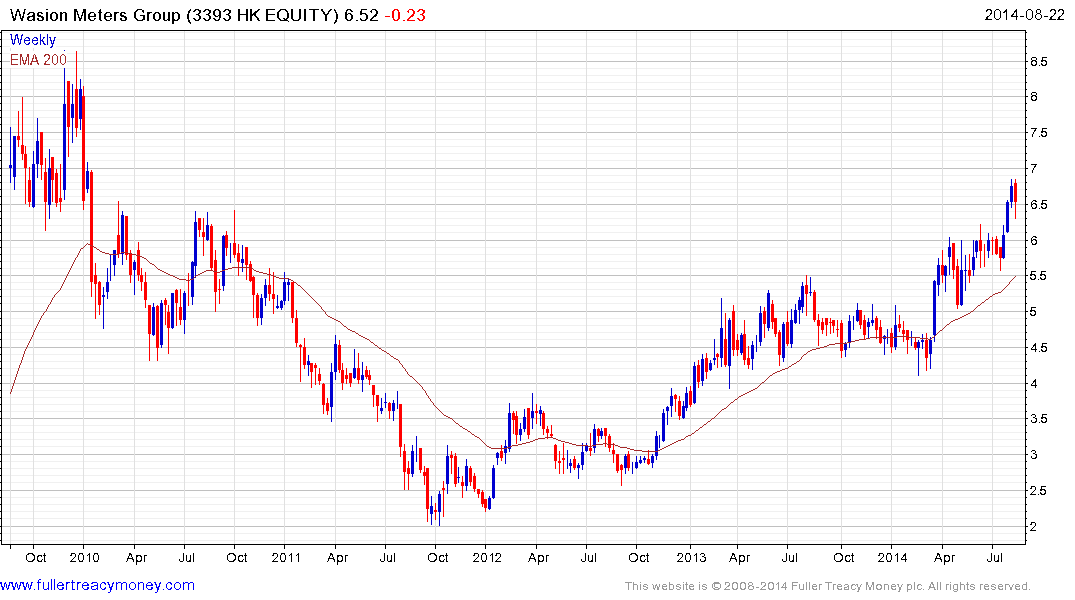Click the 6.5 price axis label

point(1039,205)
